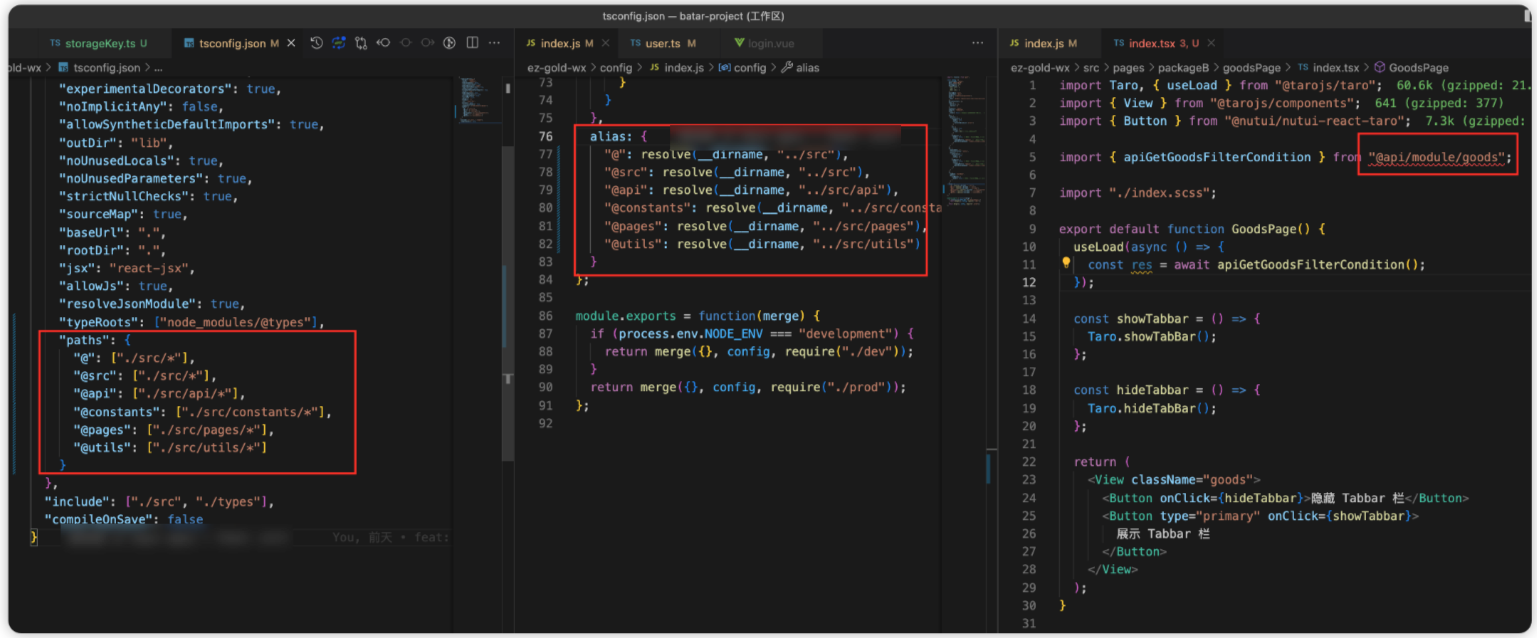Click the "paths" key in tsconfig.json
This screenshot has width=1537, height=638.
coord(85,340)
